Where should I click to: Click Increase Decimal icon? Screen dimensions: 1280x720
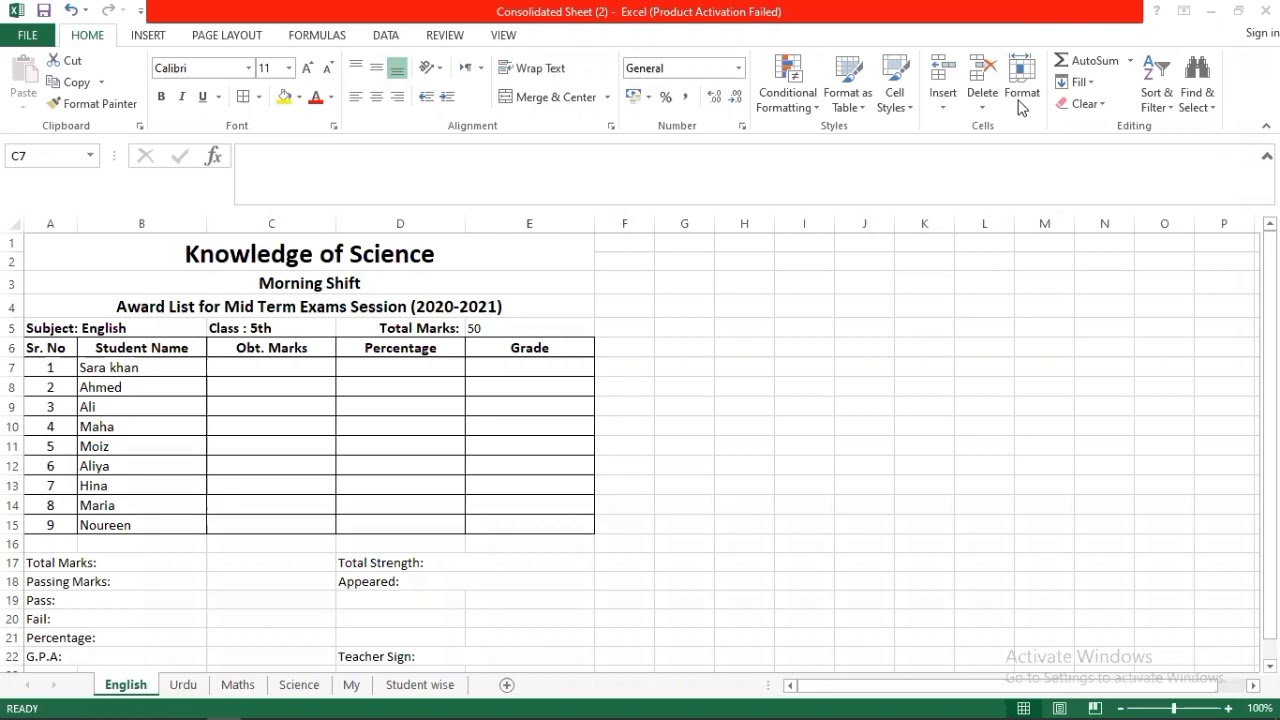click(x=714, y=97)
